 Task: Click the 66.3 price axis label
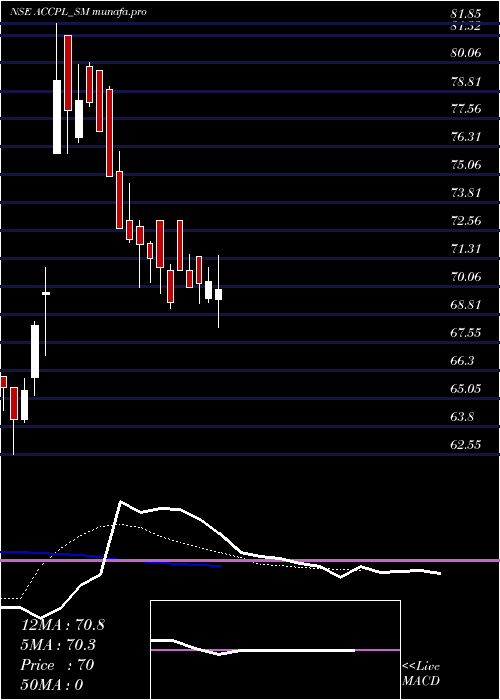click(462, 361)
